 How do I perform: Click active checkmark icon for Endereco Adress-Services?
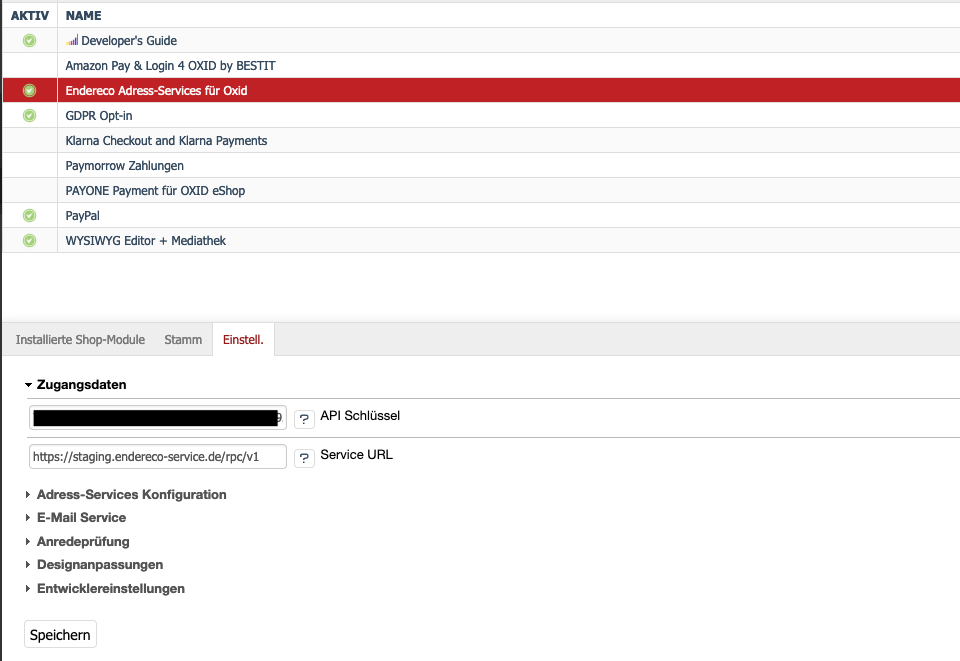[29, 91]
